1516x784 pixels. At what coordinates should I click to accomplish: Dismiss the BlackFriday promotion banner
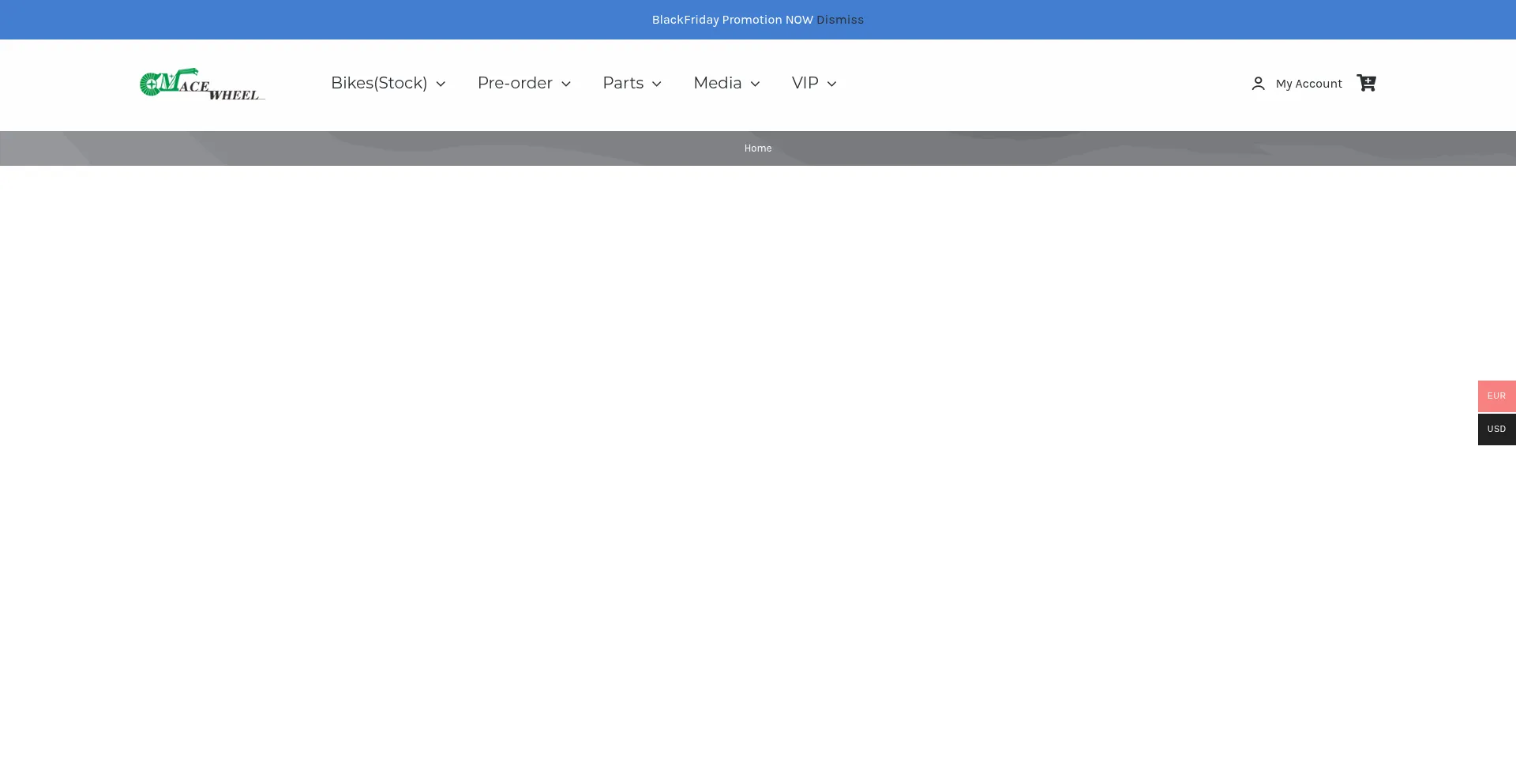(839, 19)
